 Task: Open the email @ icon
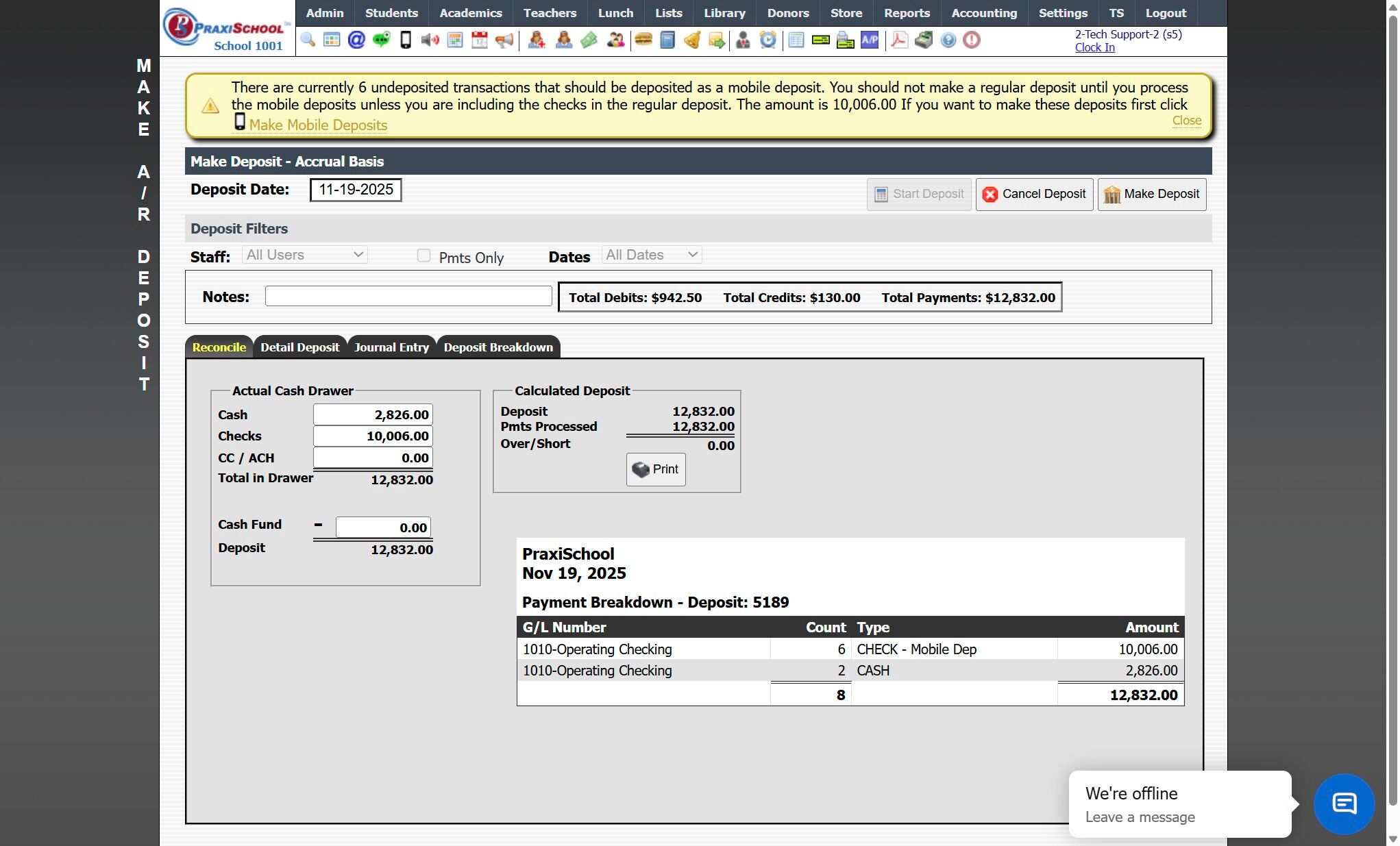tap(356, 40)
